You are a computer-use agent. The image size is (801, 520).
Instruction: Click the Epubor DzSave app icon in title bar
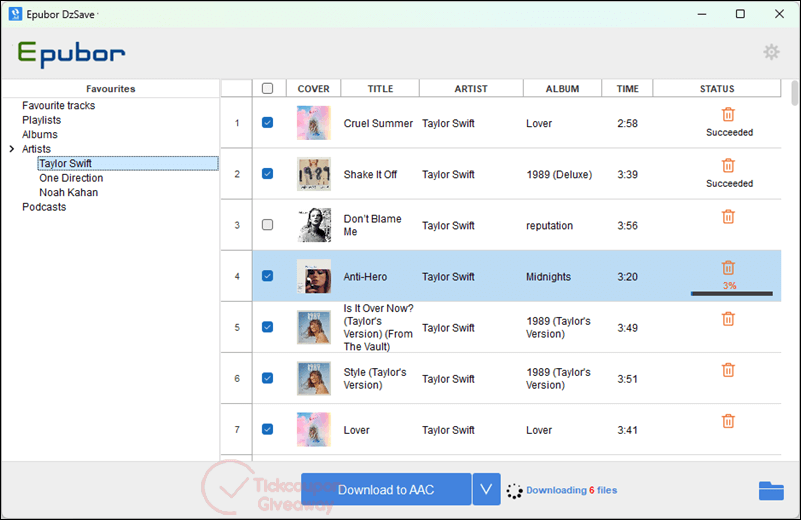pyautogui.click(x=15, y=14)
